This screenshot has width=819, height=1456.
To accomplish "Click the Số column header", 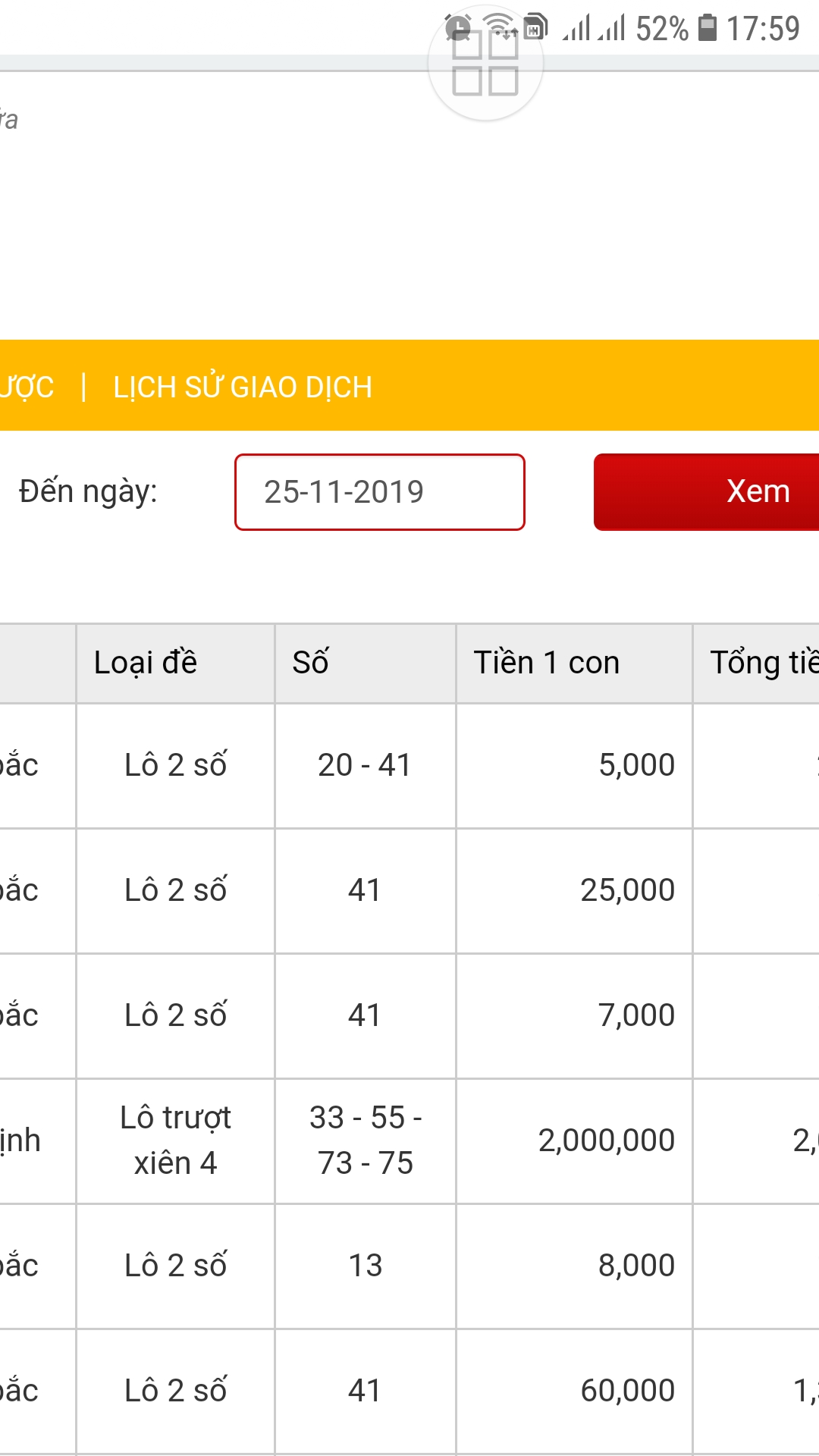I will [x=310, y=663].
